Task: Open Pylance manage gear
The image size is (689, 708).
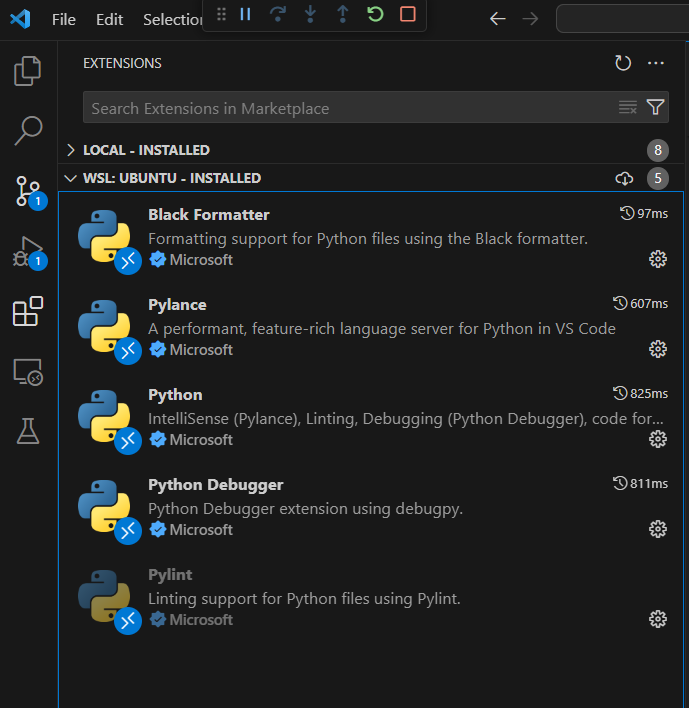Action: (658, 349)
